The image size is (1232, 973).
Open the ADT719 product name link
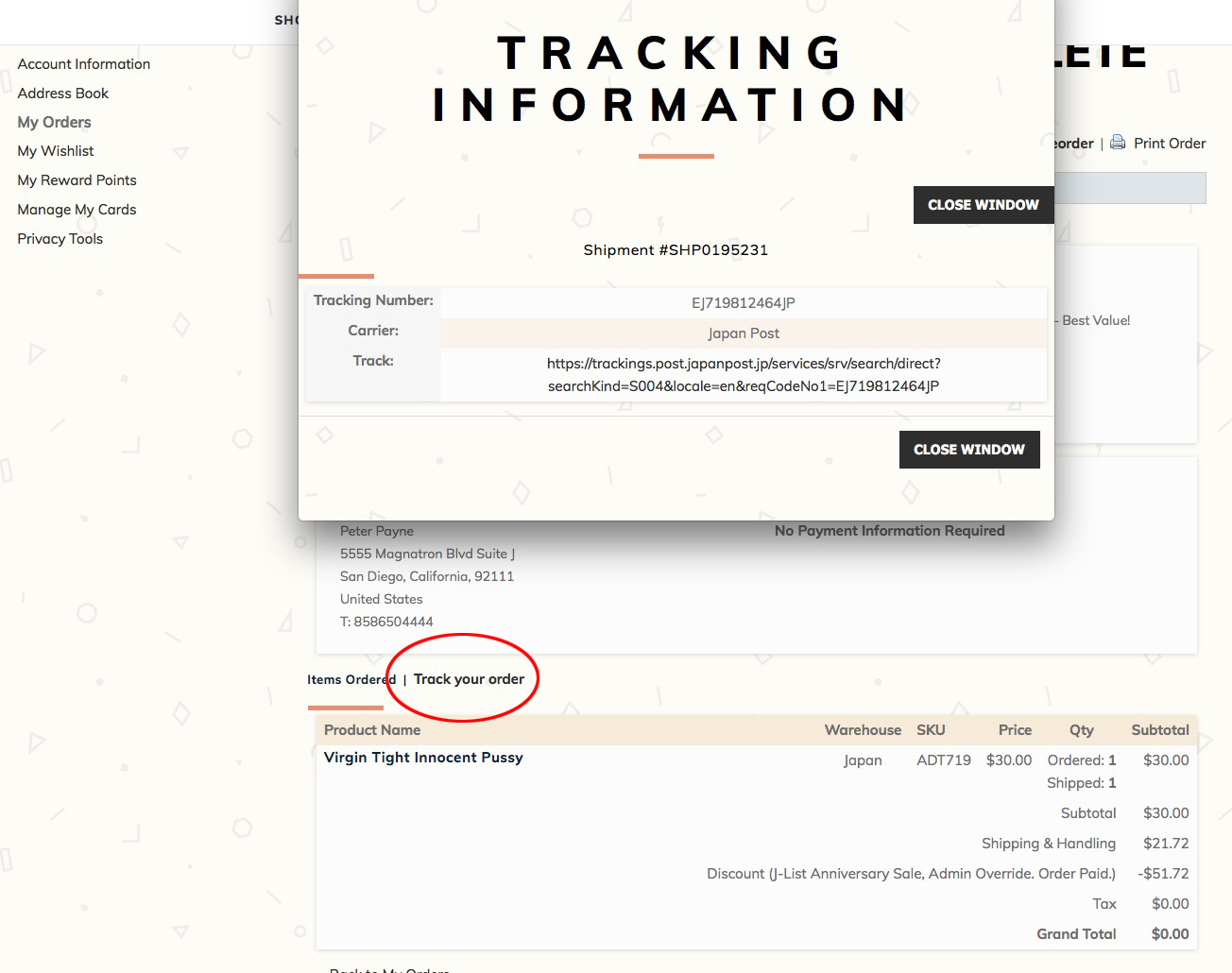click(423, 757)
